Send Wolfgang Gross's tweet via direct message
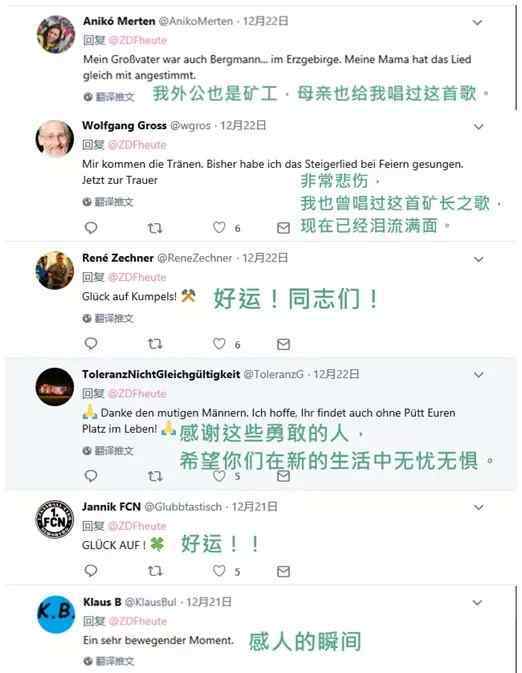This screenshot has width=522, height=673. point(283,228)
